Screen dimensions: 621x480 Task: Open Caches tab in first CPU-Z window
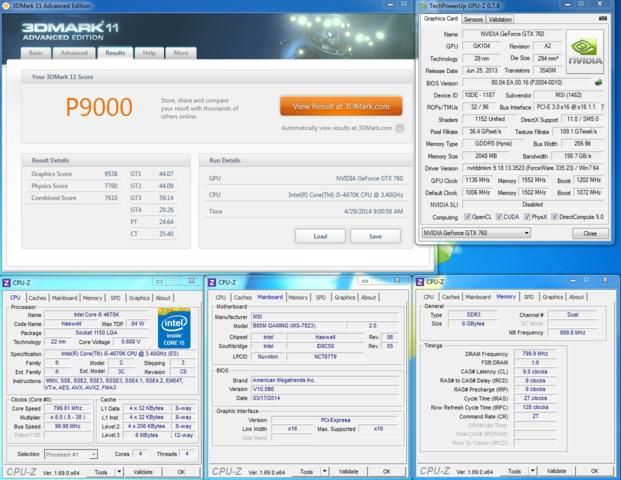(38, 298)
